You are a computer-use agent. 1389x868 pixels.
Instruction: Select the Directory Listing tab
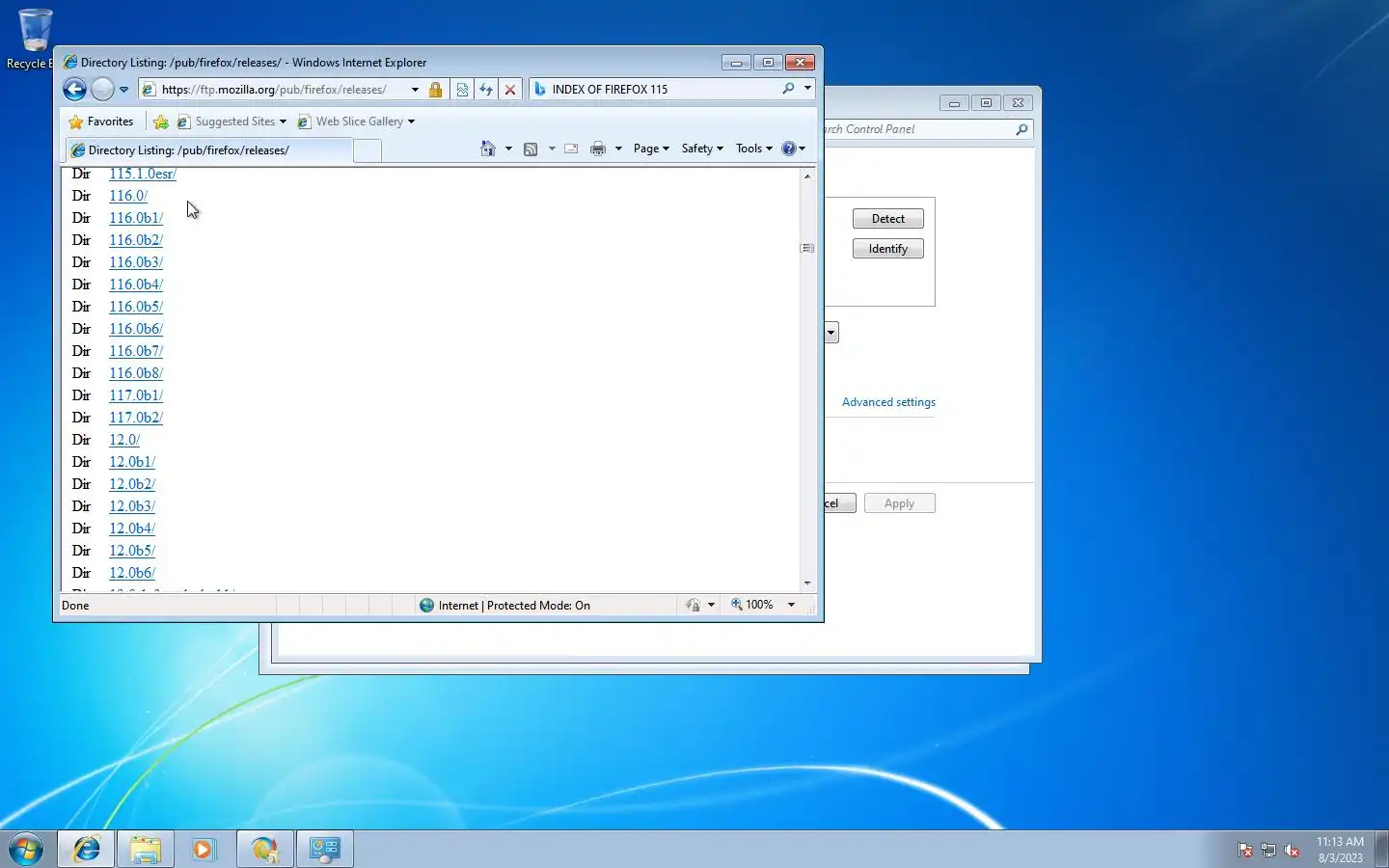[208, 150]
